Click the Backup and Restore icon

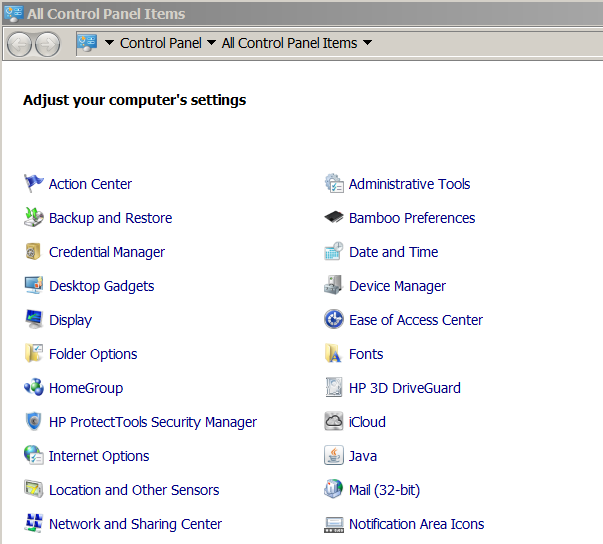[x=34, y=217]
